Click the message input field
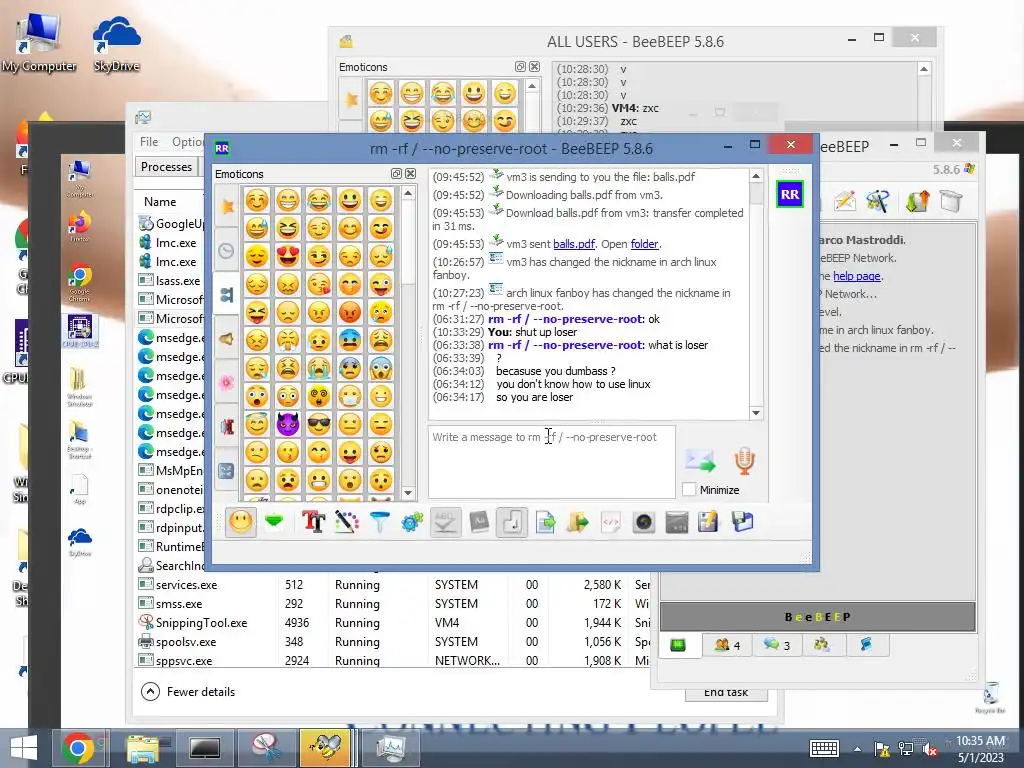This screenshot has height=768, width=1024. 551,462
